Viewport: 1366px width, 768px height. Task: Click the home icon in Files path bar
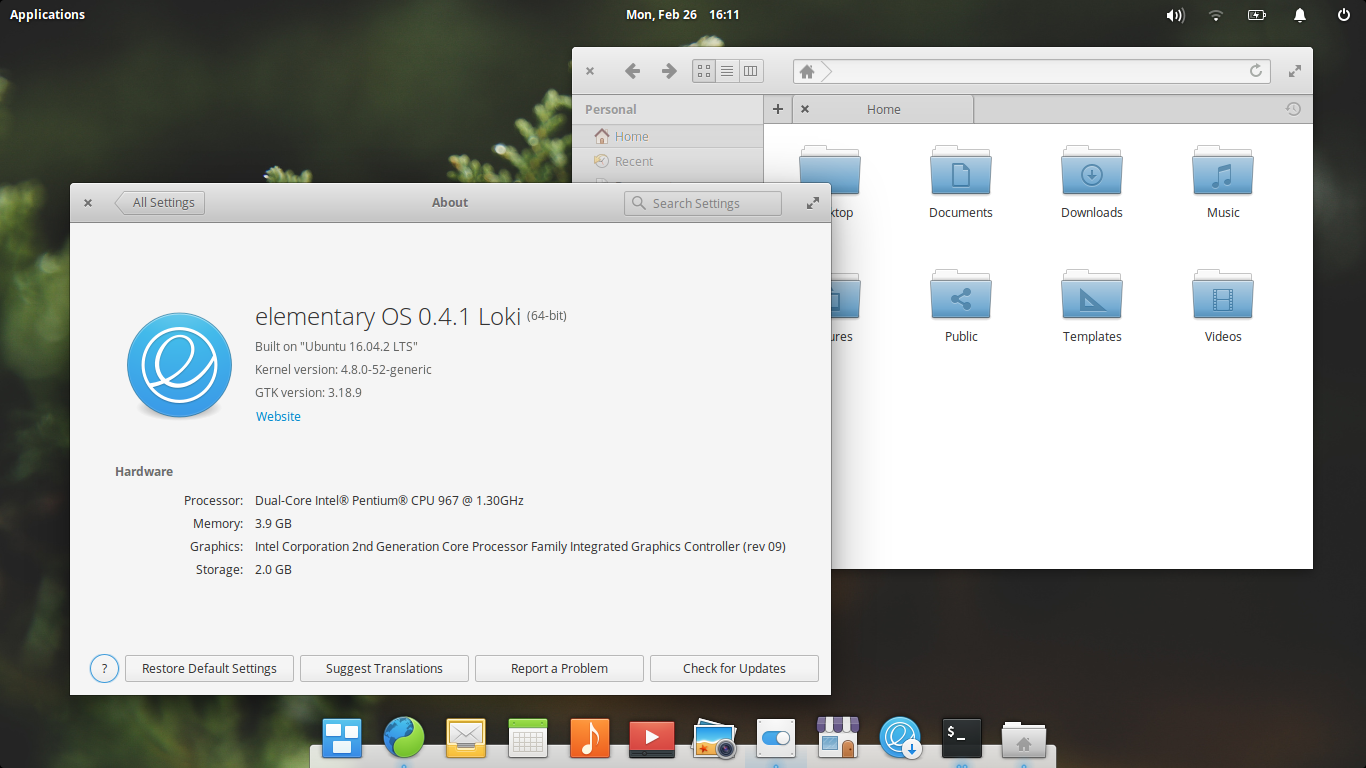(807, 71)
